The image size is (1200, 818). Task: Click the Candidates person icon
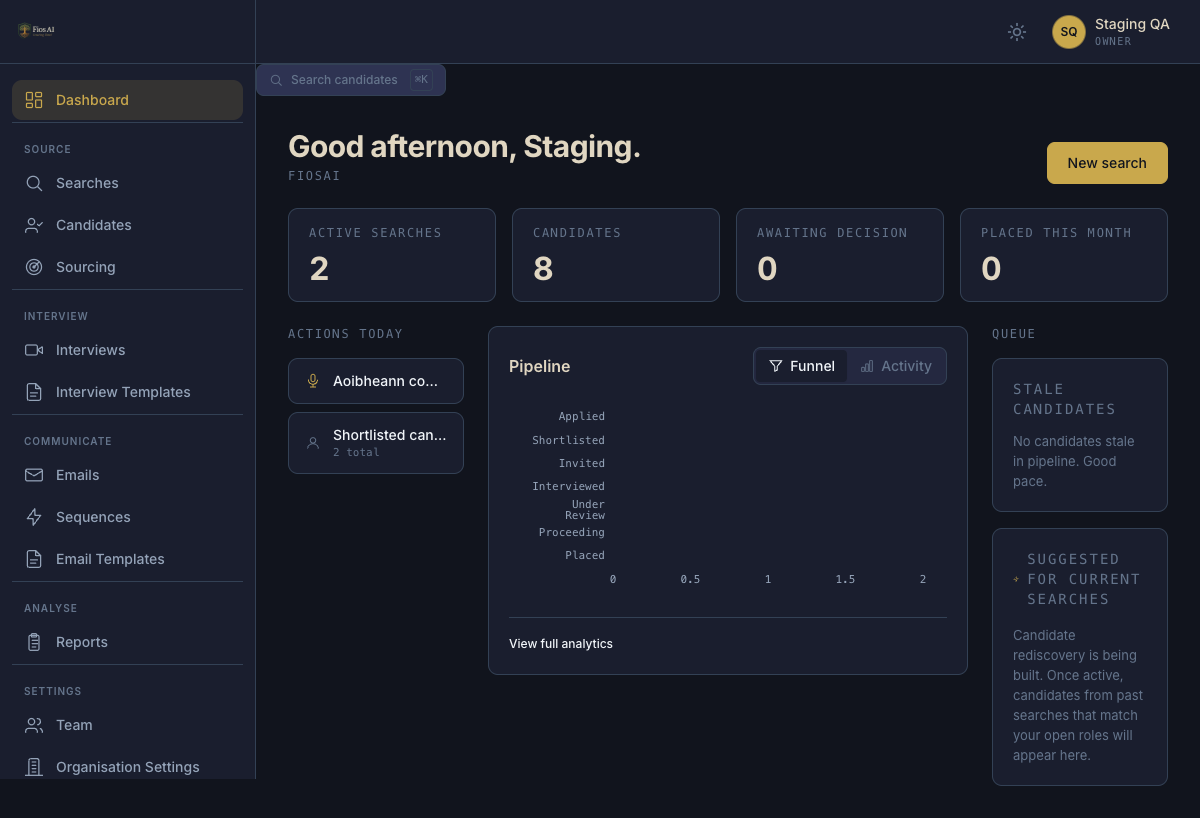(x=34, y=225)
